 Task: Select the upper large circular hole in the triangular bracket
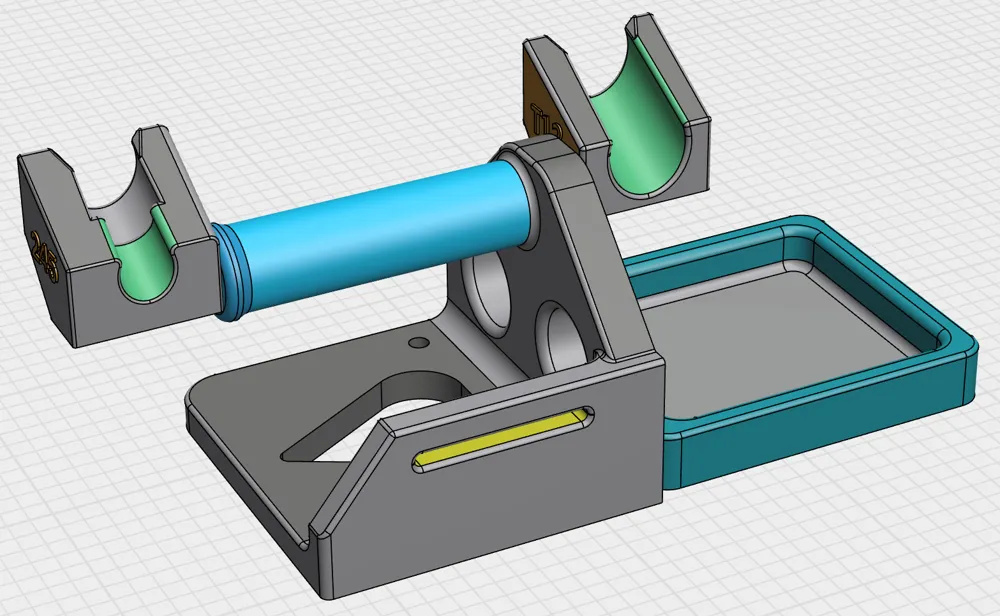(488, 293)
